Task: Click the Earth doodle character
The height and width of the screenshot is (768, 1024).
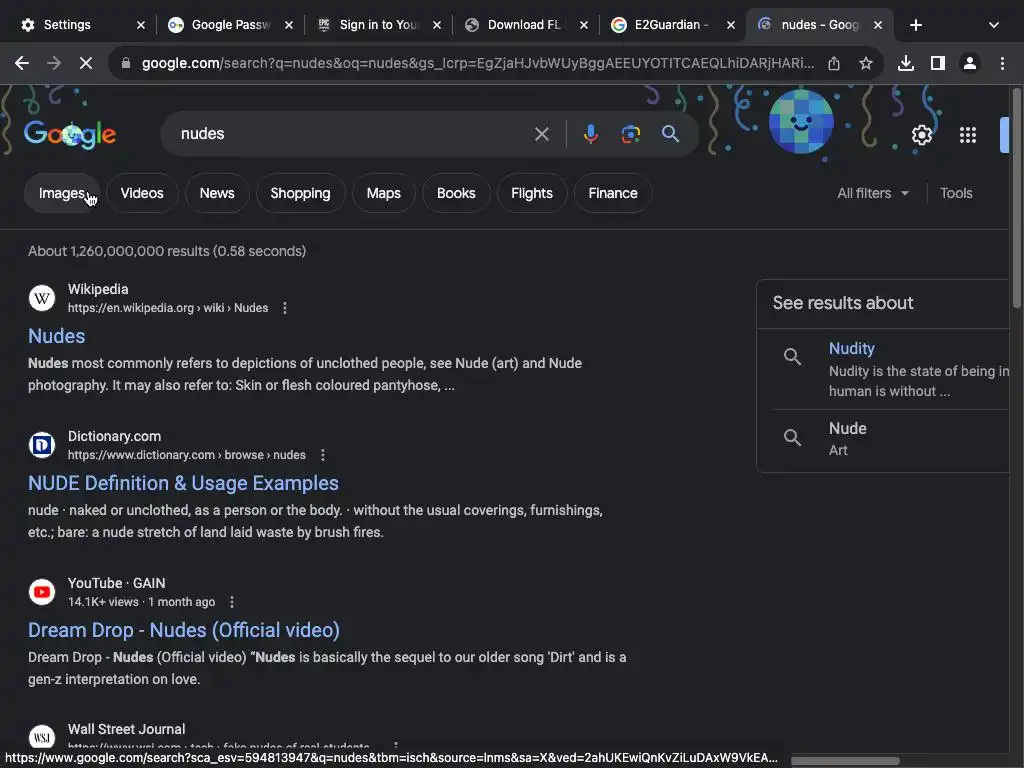Action: [801, 122]
